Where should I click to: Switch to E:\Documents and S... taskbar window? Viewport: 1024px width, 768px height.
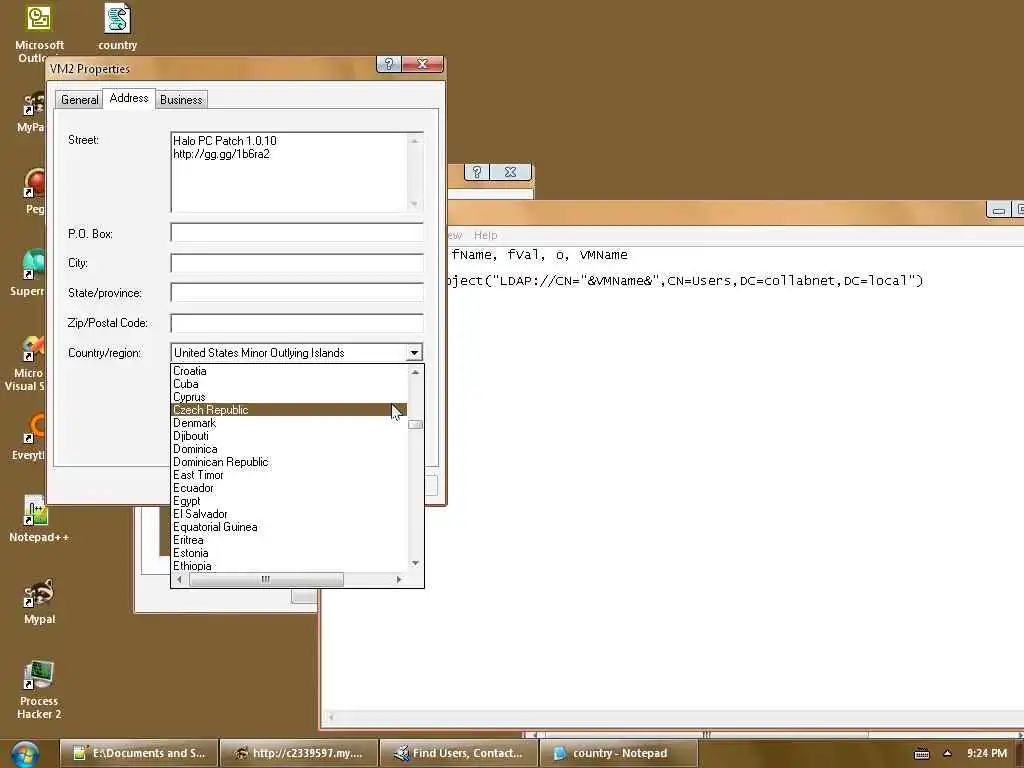[x=138, y=753]
